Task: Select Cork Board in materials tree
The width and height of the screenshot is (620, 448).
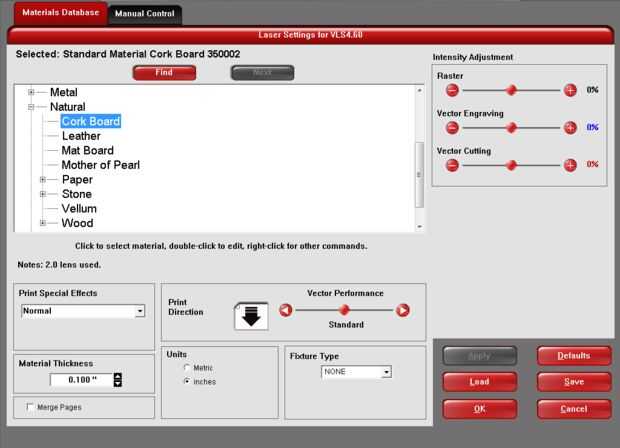Action: point(91,121)
